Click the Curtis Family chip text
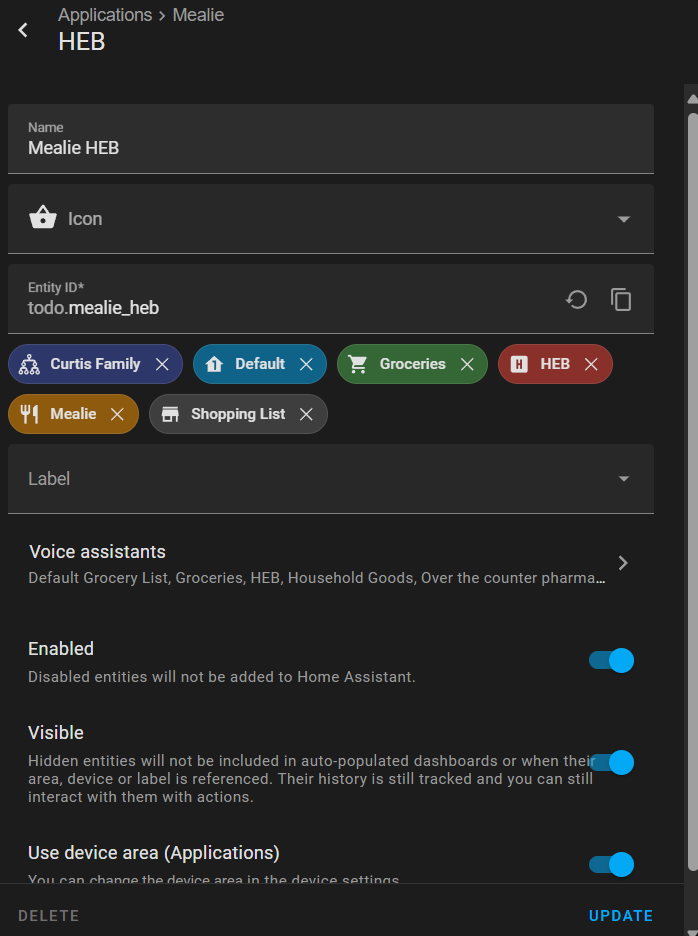698x936 pixels. (95, 364)
